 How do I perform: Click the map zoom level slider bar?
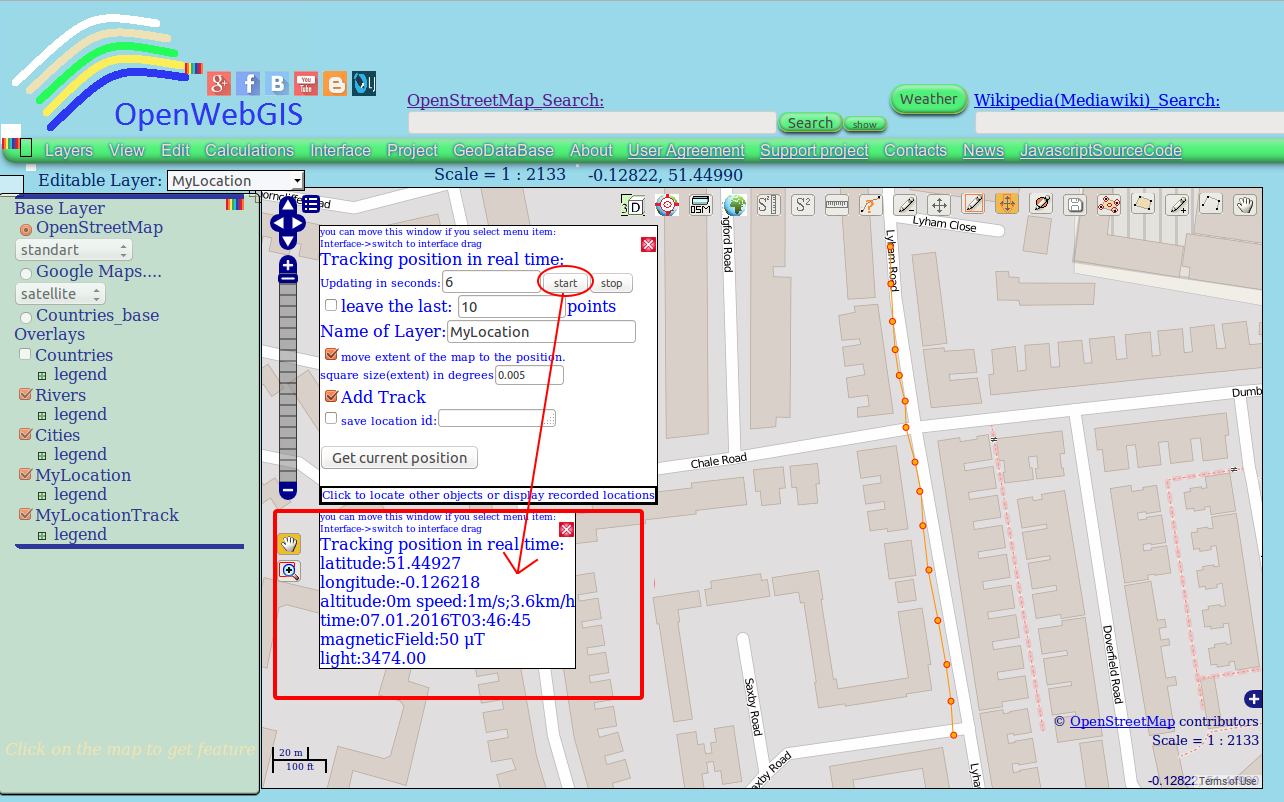pos(288,383)
